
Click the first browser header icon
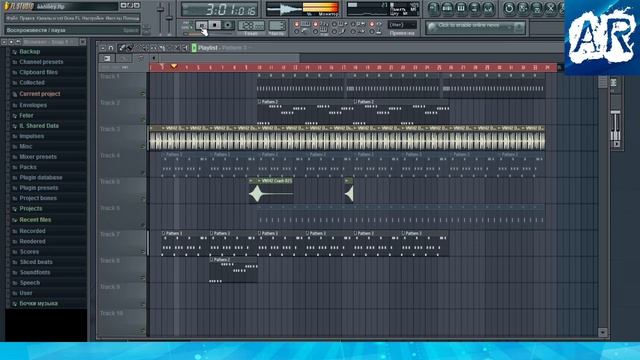coord(4,42)
